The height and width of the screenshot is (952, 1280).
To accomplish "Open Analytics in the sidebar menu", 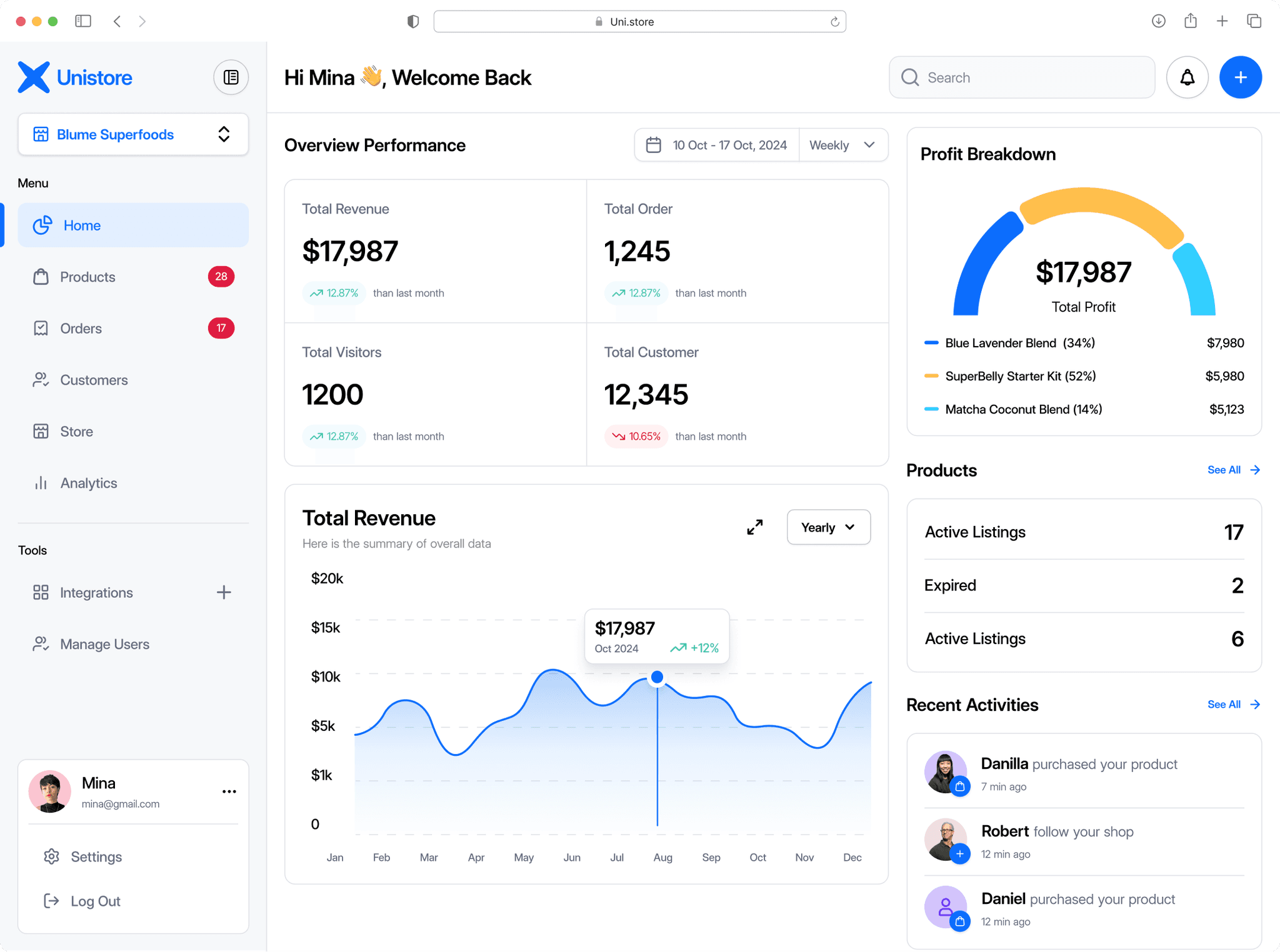I will [133, 483].
